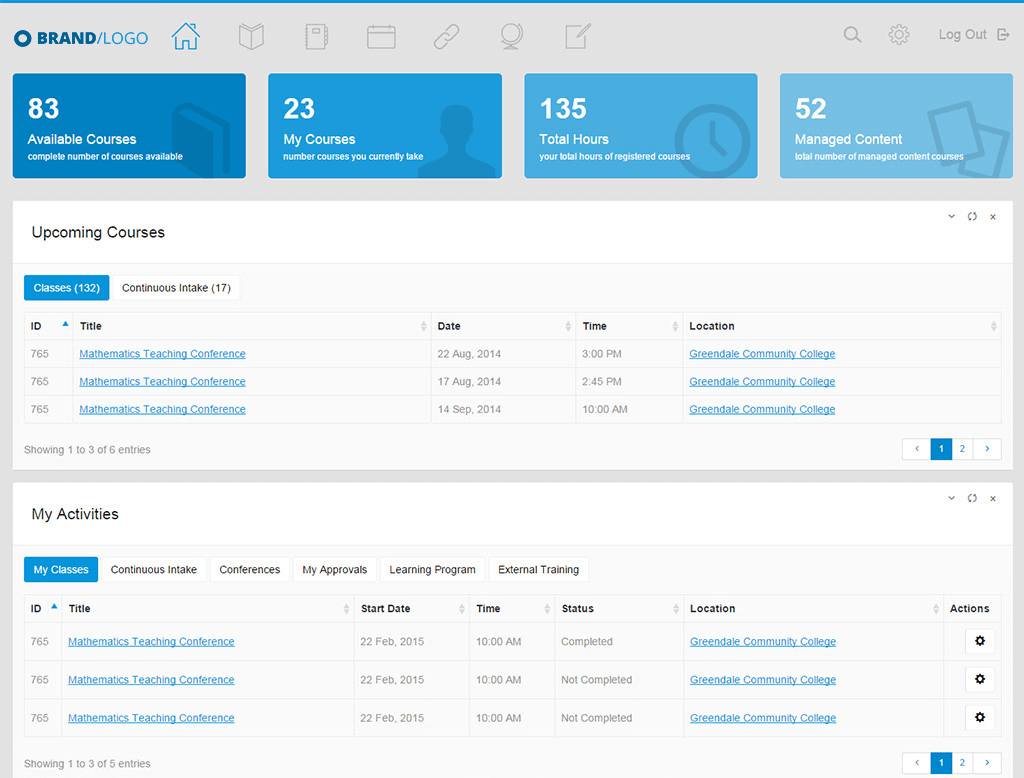Click the chain link icon in the navigation
Viewport: 1024px width, 778px height.
(446, 37)
